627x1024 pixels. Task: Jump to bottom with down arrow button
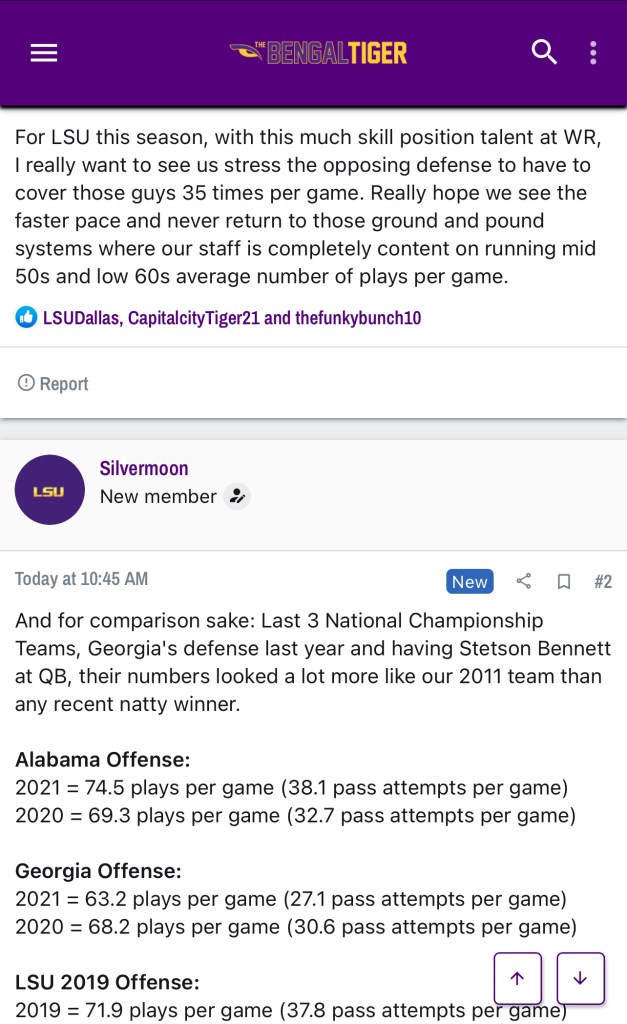(580, 978)
